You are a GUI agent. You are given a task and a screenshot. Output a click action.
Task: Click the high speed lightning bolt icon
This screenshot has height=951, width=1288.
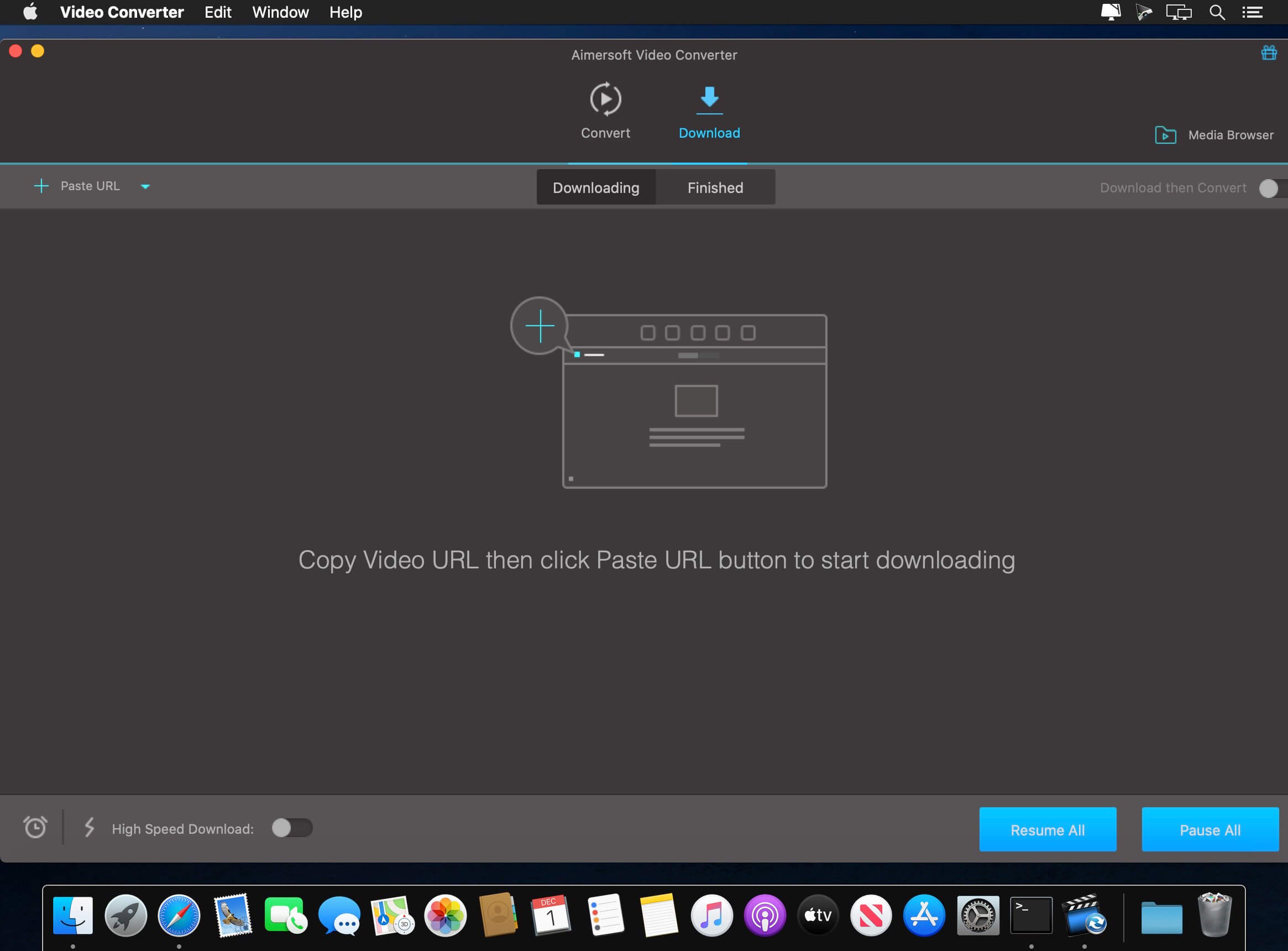point(88,827)
